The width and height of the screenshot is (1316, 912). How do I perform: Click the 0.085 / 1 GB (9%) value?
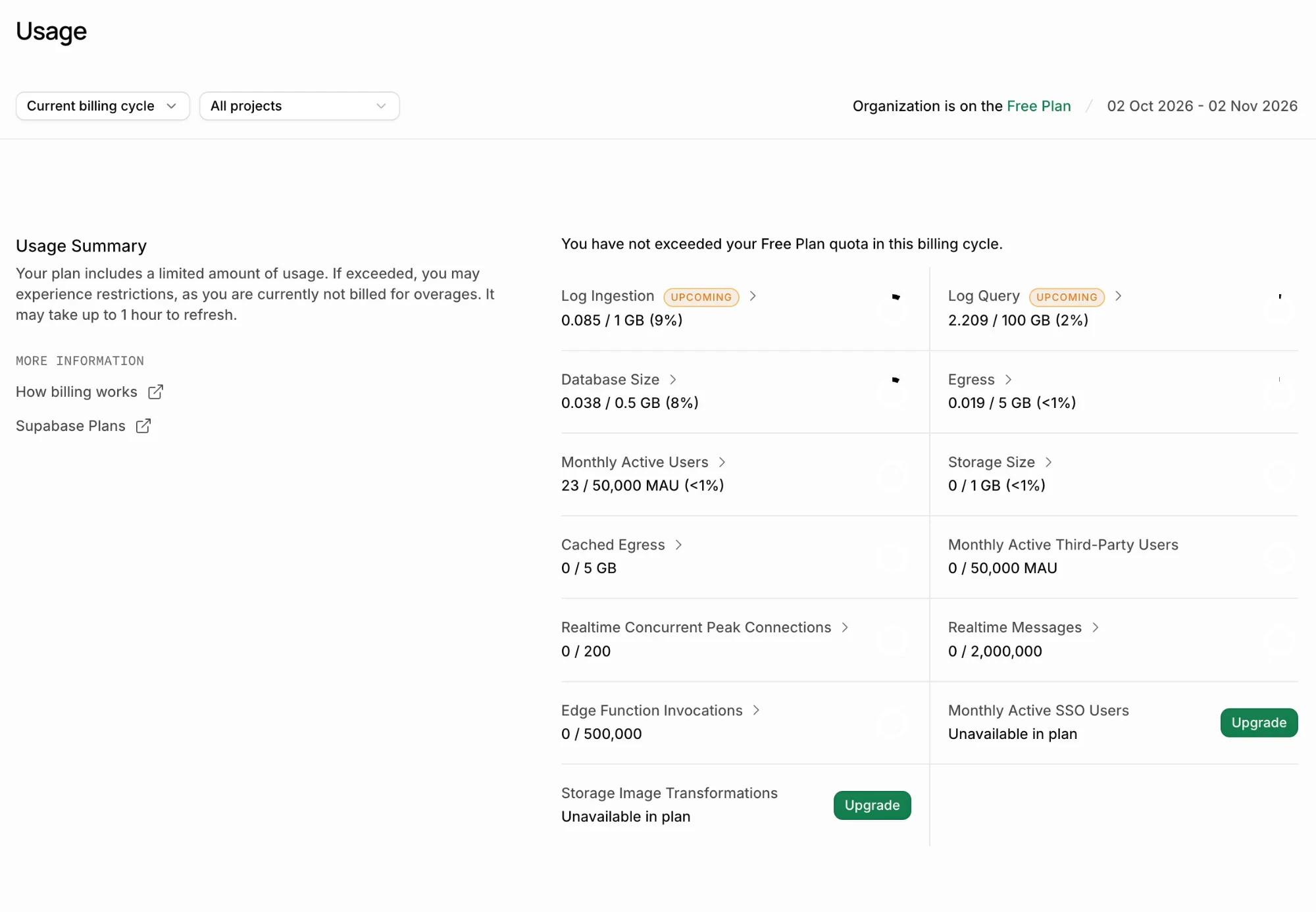coord(622,320)
